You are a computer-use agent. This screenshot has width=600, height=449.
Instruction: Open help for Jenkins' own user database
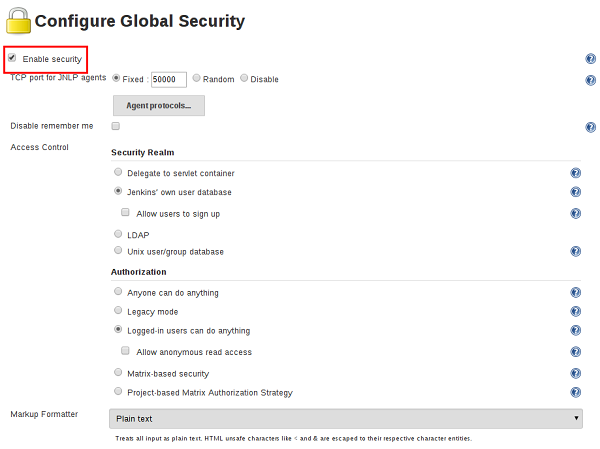[576, 192]
